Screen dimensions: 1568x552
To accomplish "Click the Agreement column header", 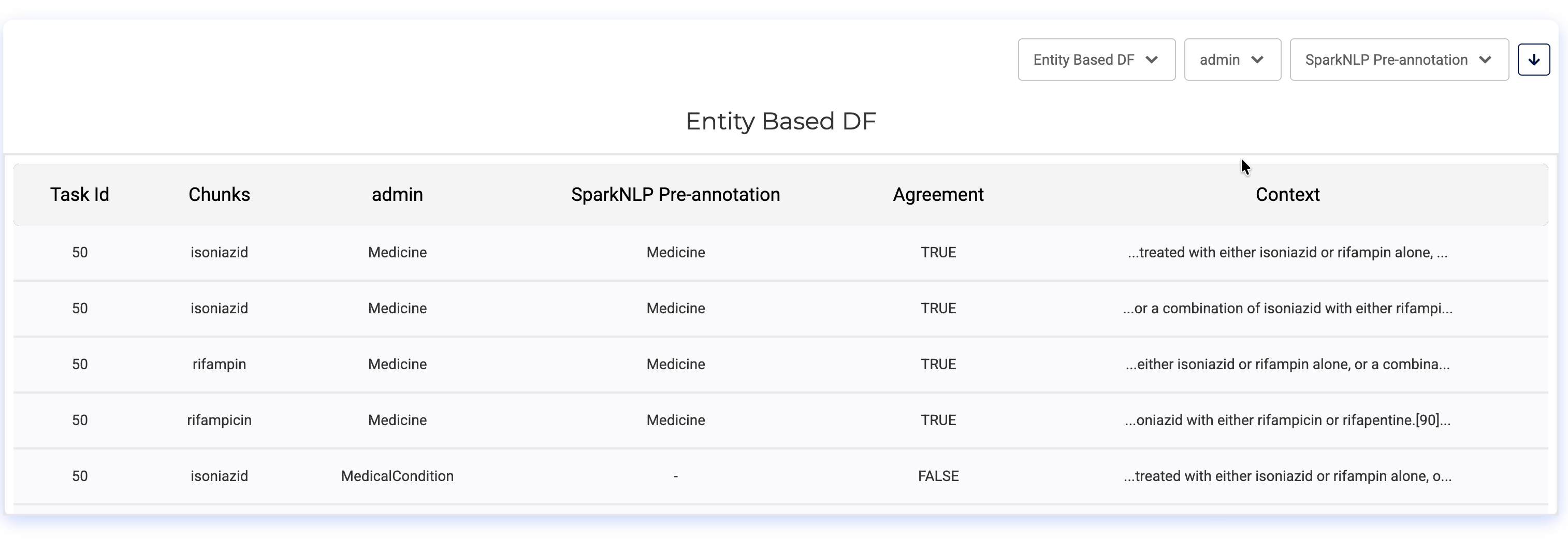I will 938,195.
